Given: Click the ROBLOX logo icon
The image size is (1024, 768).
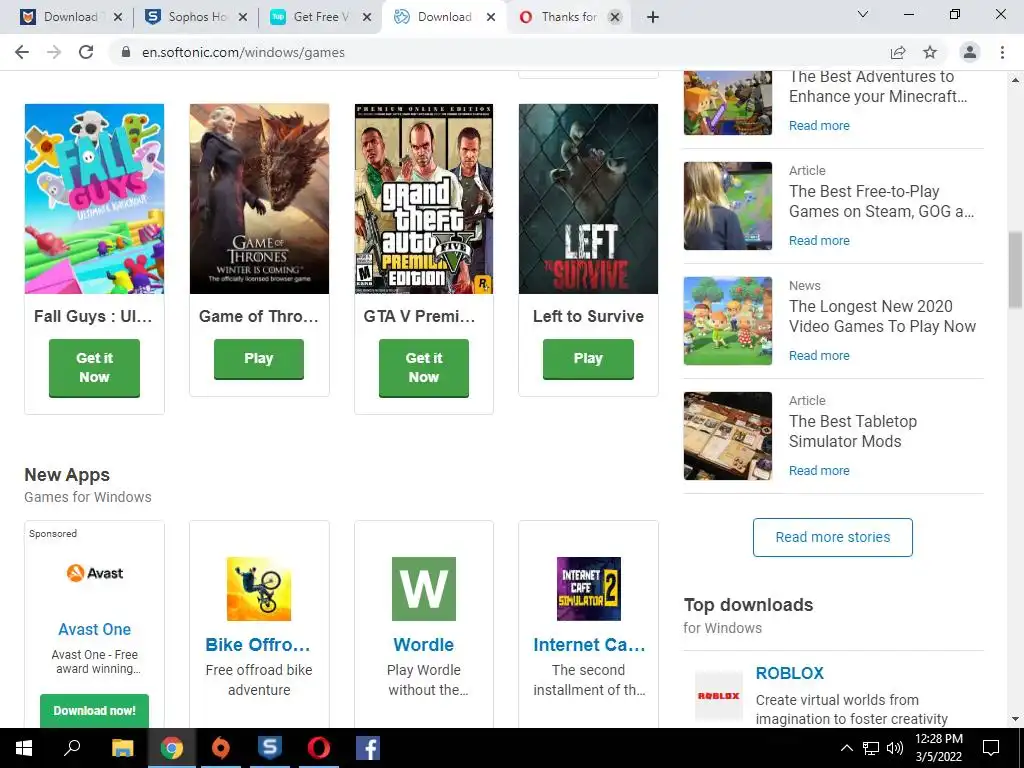Looking at the screenshot, I should (x=718, y=696).
